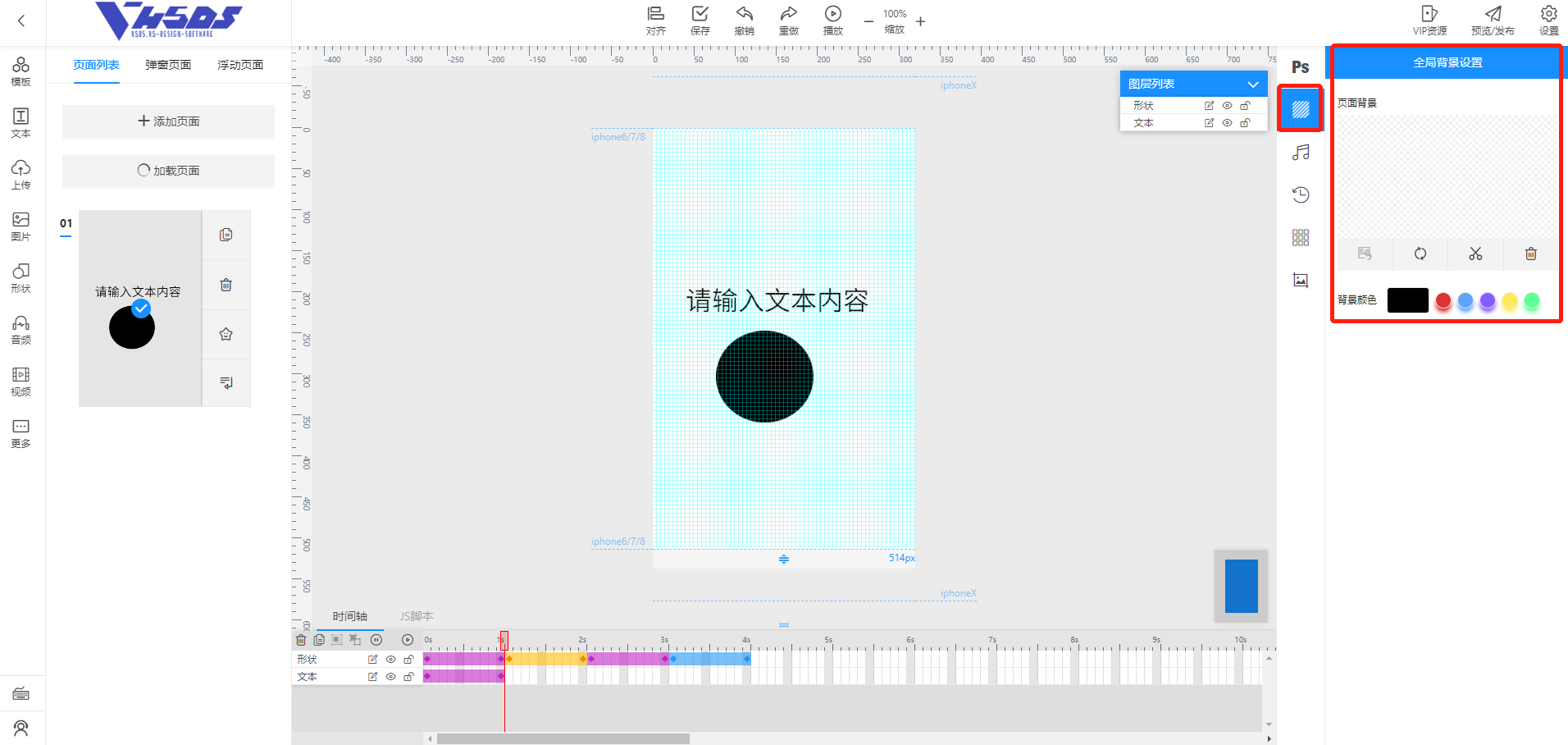The width and height of the screenshot is (1568, 745).
Task: Click 添加页面 add page button
Action: (168, 121)
